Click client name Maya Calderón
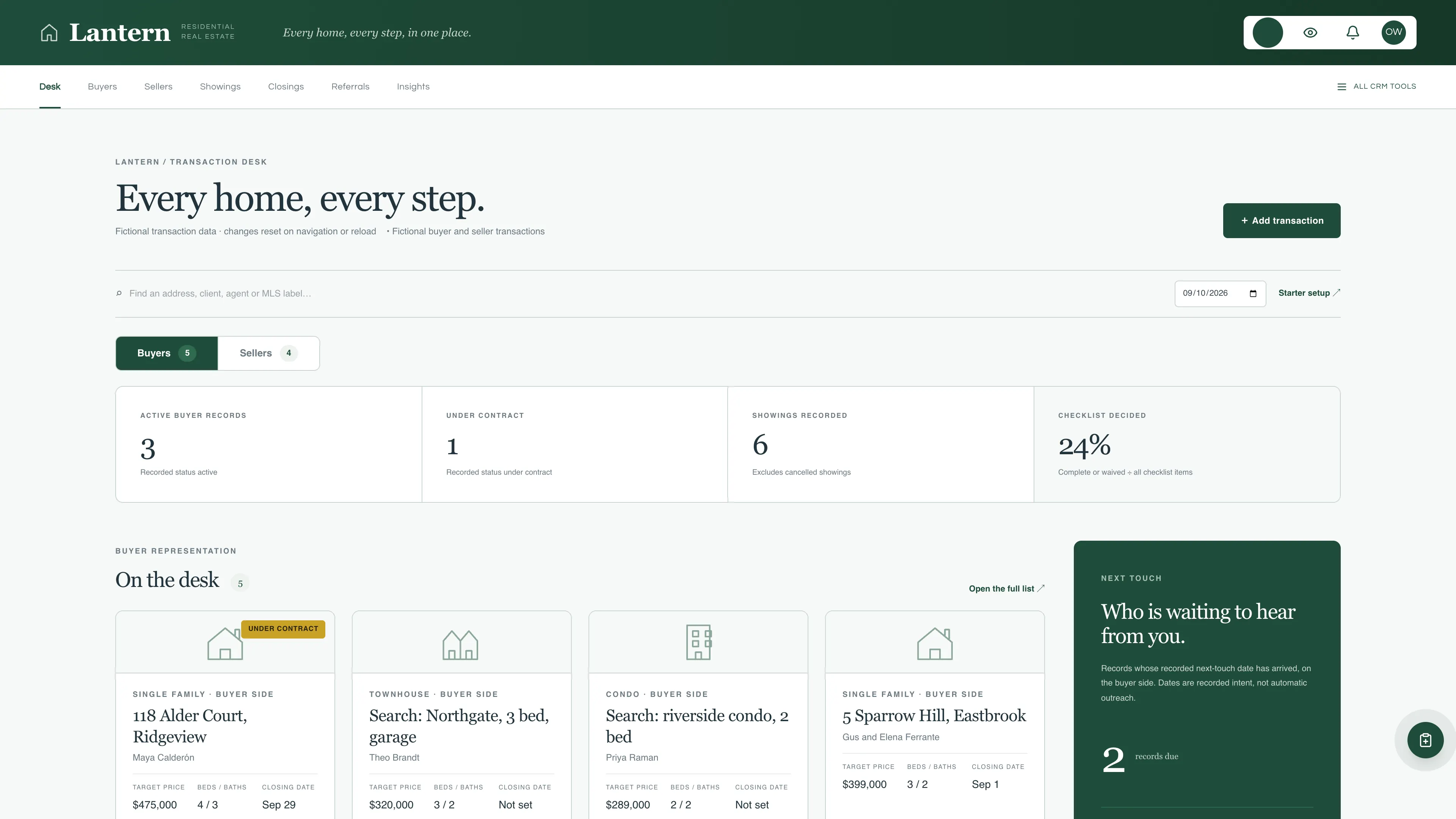 163,758
